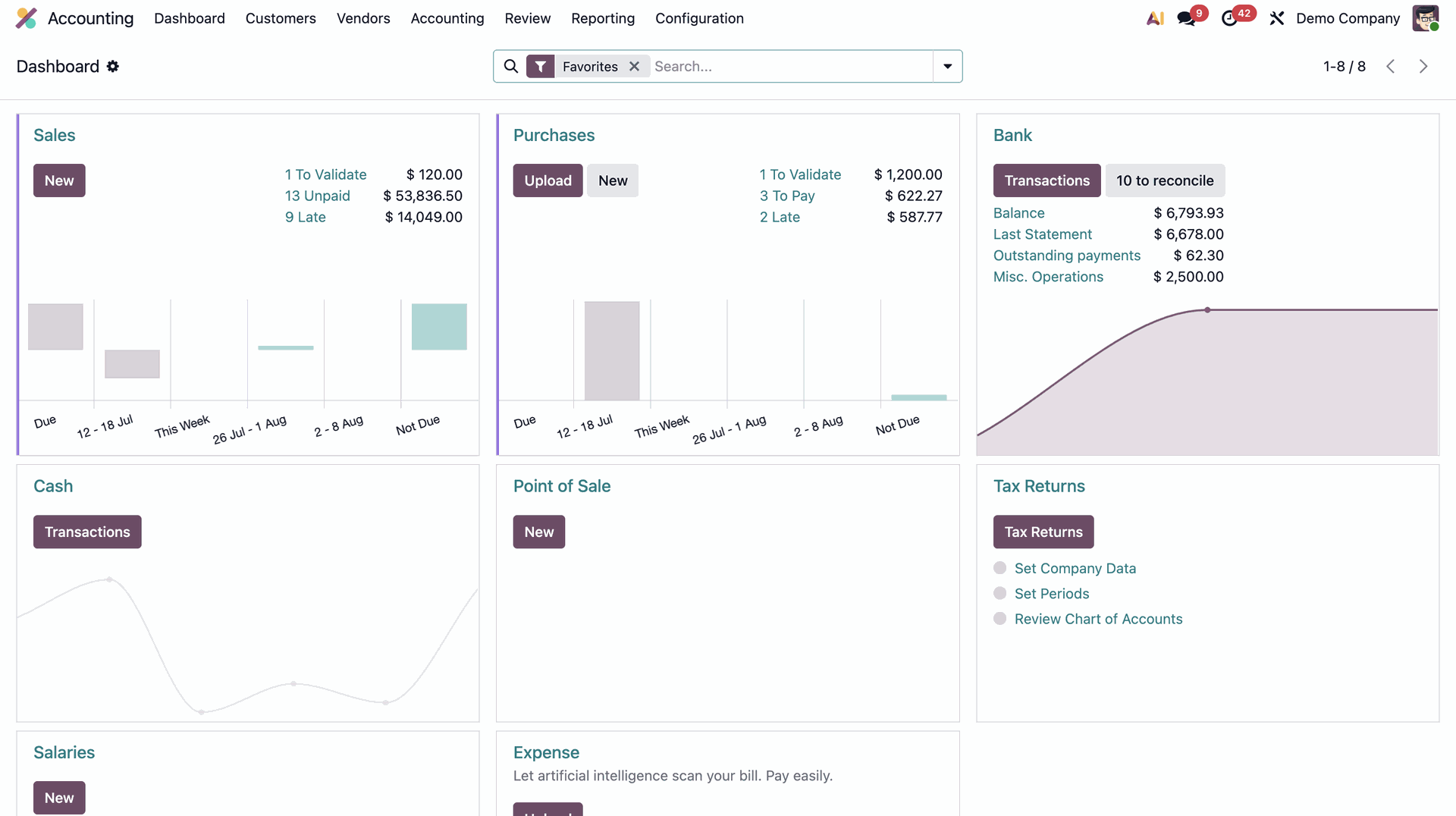This screenshot has width=1456, height=816.
Task: Mark Review Chart of Accounts step
Action: (x=999, y=619)
